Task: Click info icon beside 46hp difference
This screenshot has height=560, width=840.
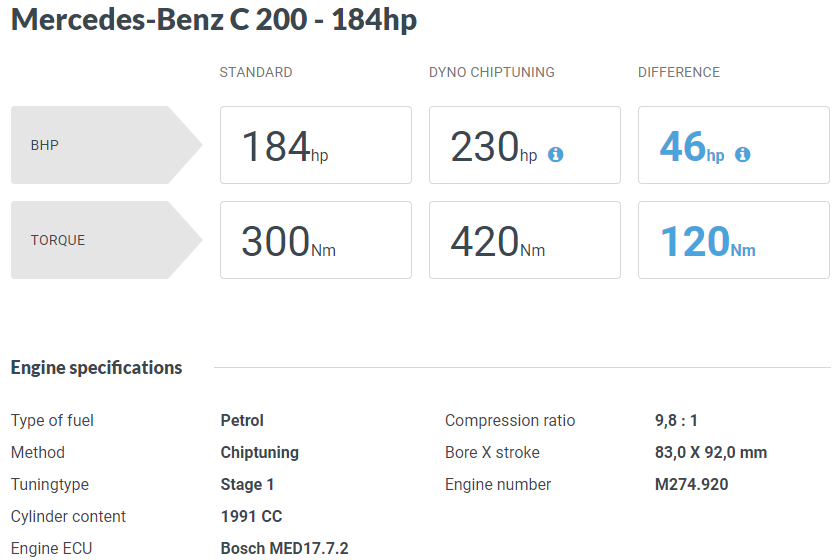Action: point(742,155)
